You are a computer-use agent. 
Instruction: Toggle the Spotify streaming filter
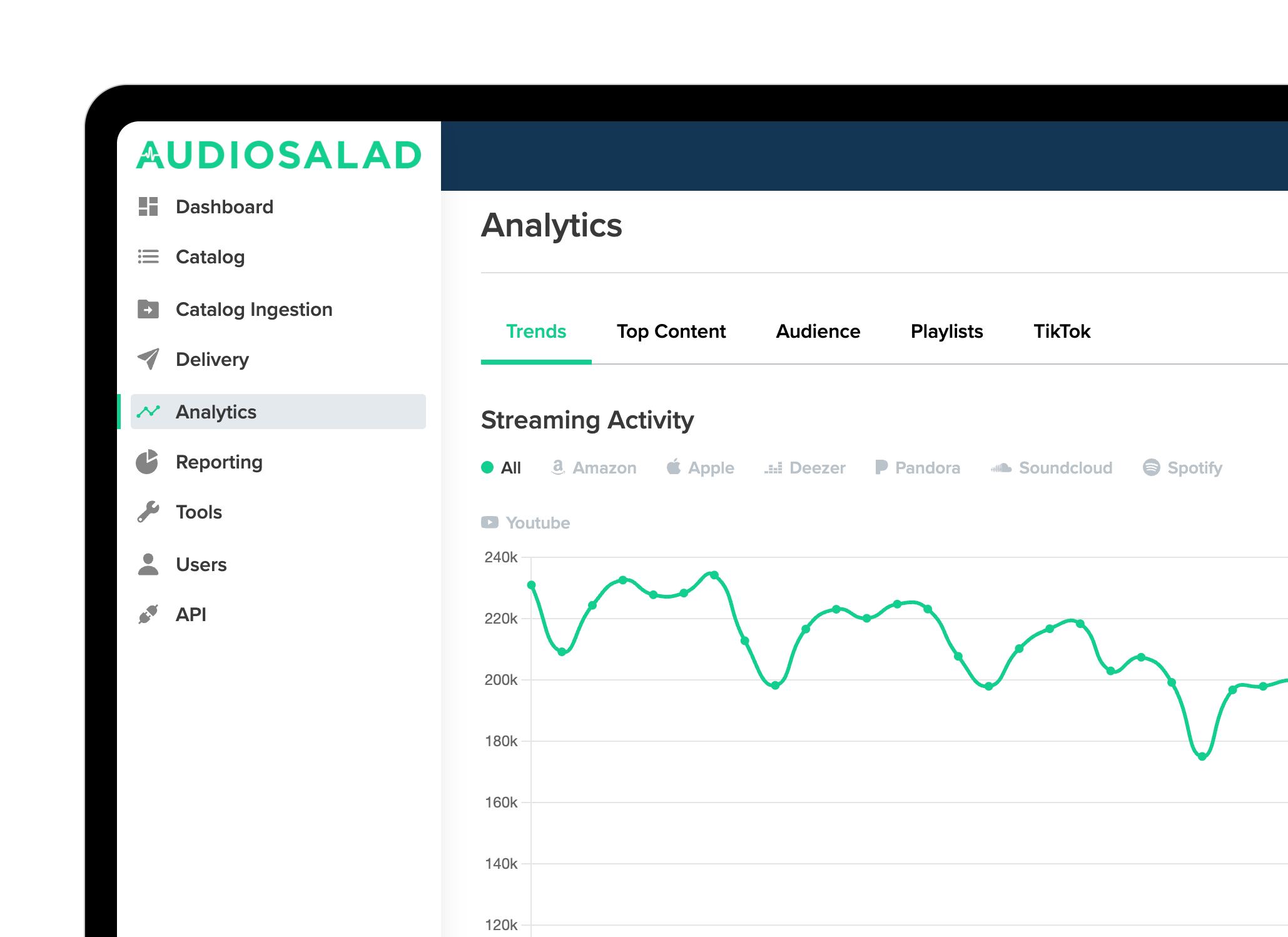(x=1182, y=468)
